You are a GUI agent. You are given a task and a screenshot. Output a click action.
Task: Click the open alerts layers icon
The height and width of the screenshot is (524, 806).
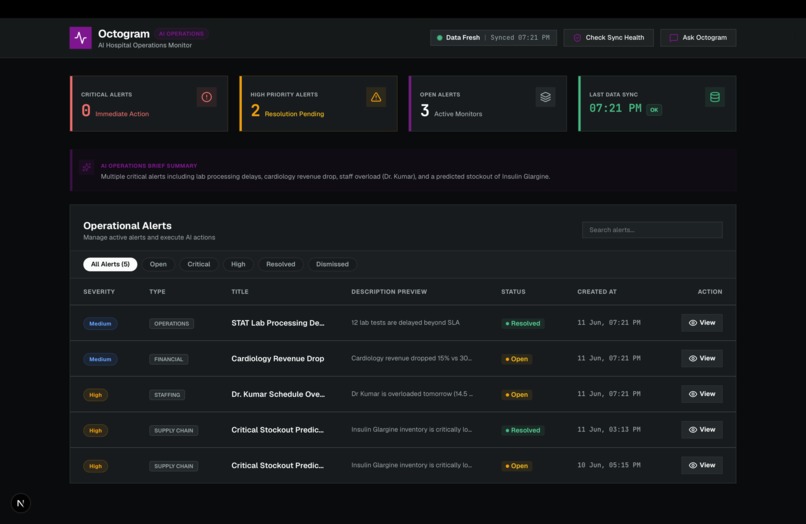click(545, 97)
